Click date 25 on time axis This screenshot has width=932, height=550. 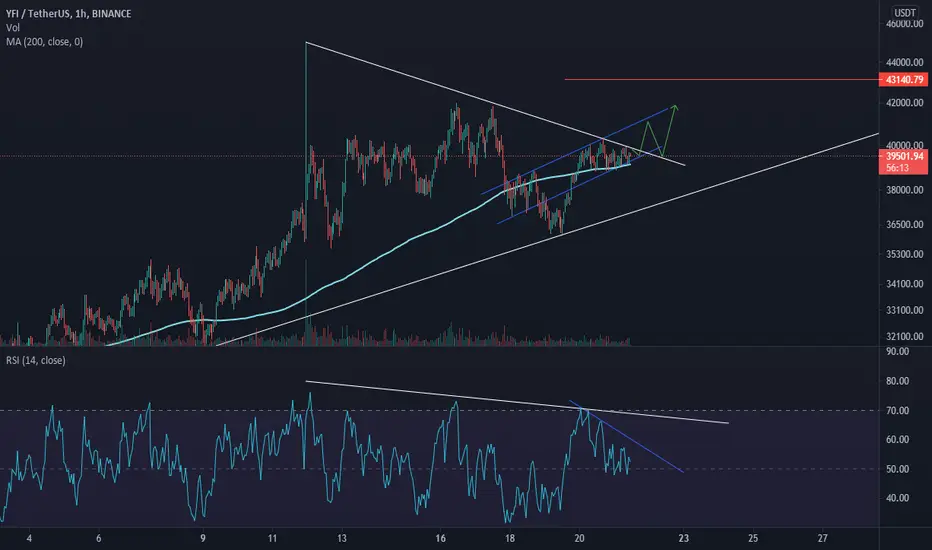pyautogui.click(x=753, y=539)
